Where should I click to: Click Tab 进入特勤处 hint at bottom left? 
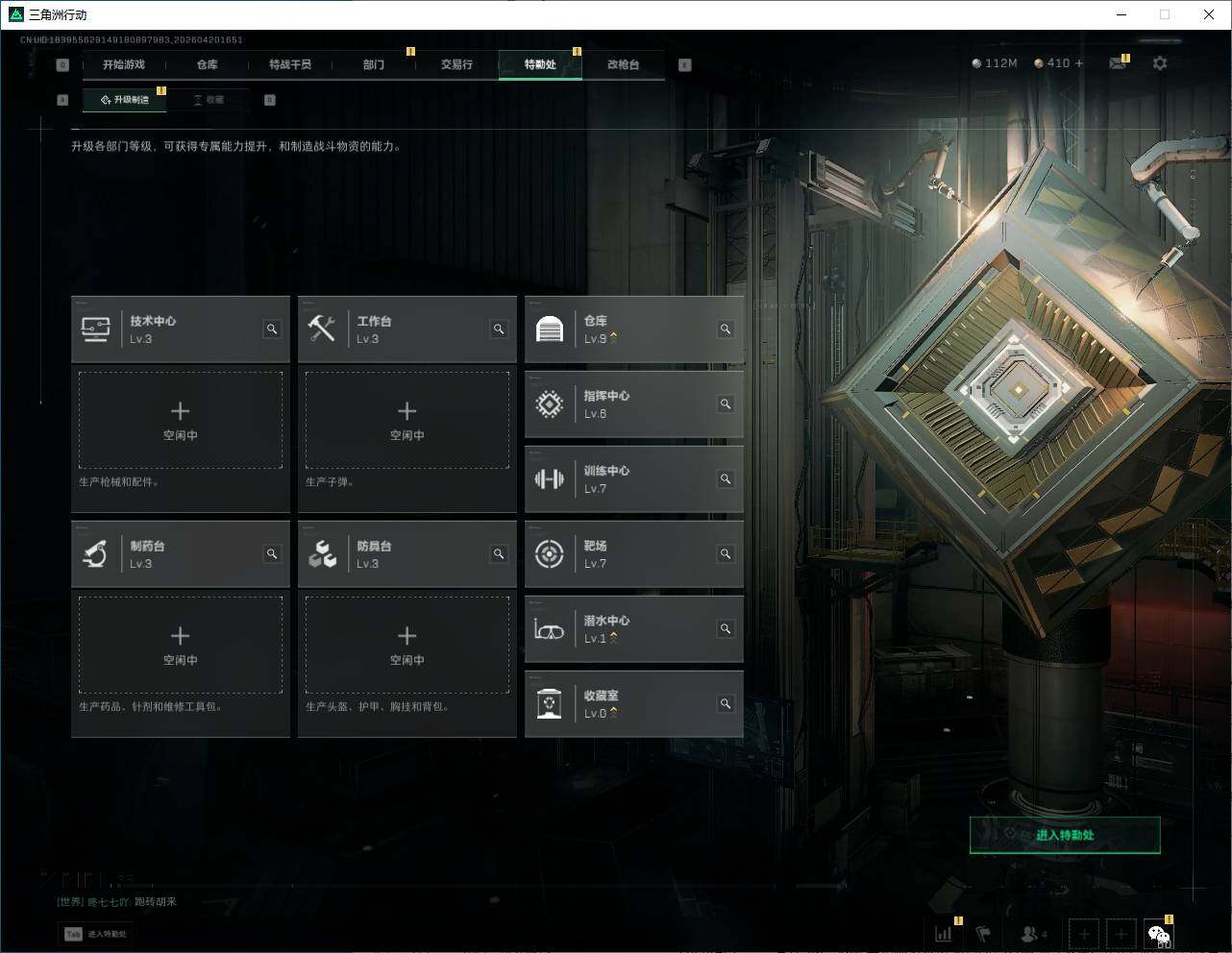tap(96, 934)
